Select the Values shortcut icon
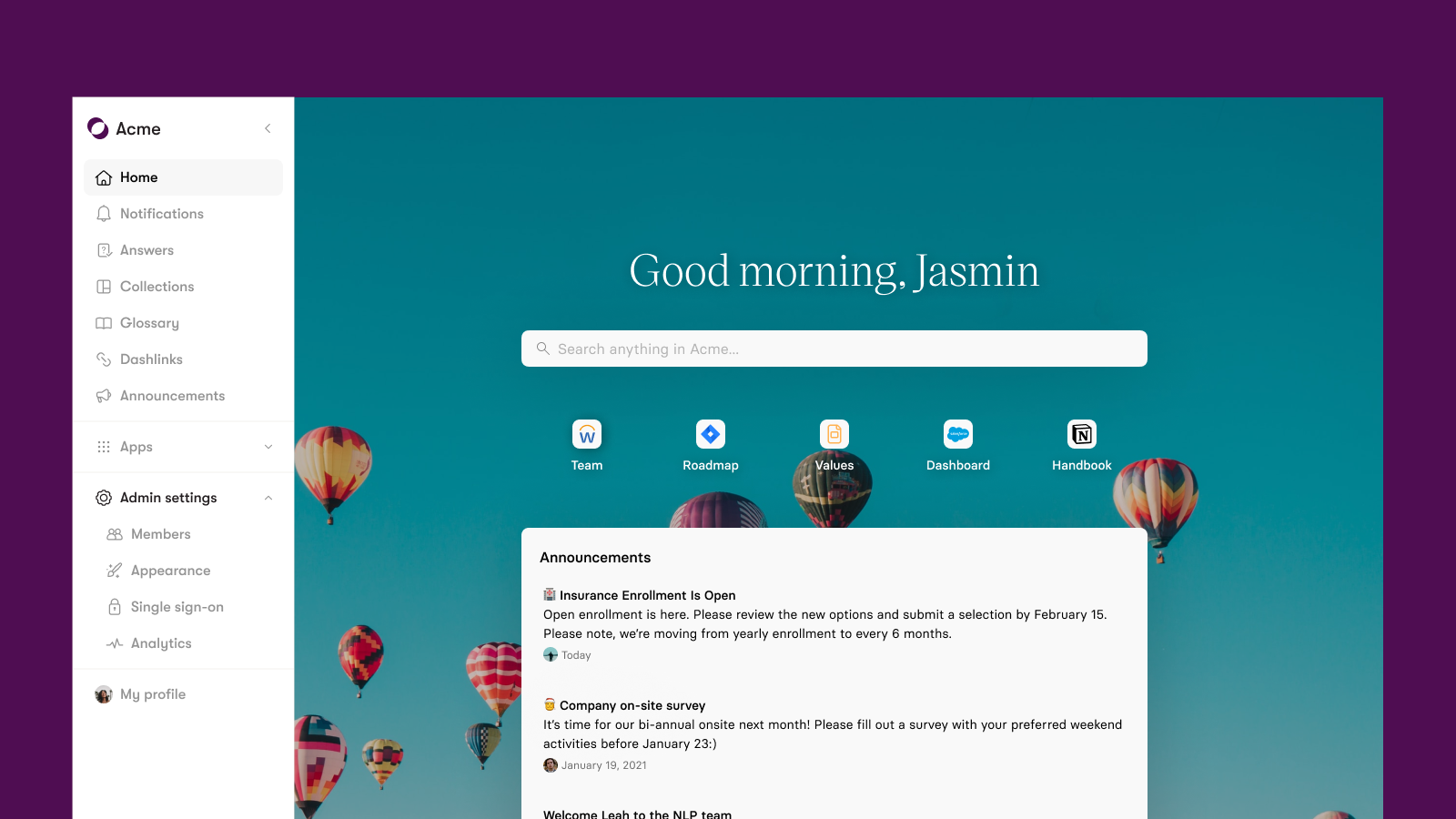1456x819 pixels. coord(834,435)
